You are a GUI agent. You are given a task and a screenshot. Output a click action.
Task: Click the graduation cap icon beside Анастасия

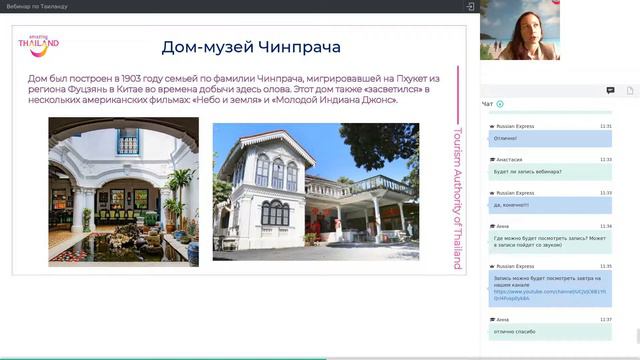[x=492, y=160]
